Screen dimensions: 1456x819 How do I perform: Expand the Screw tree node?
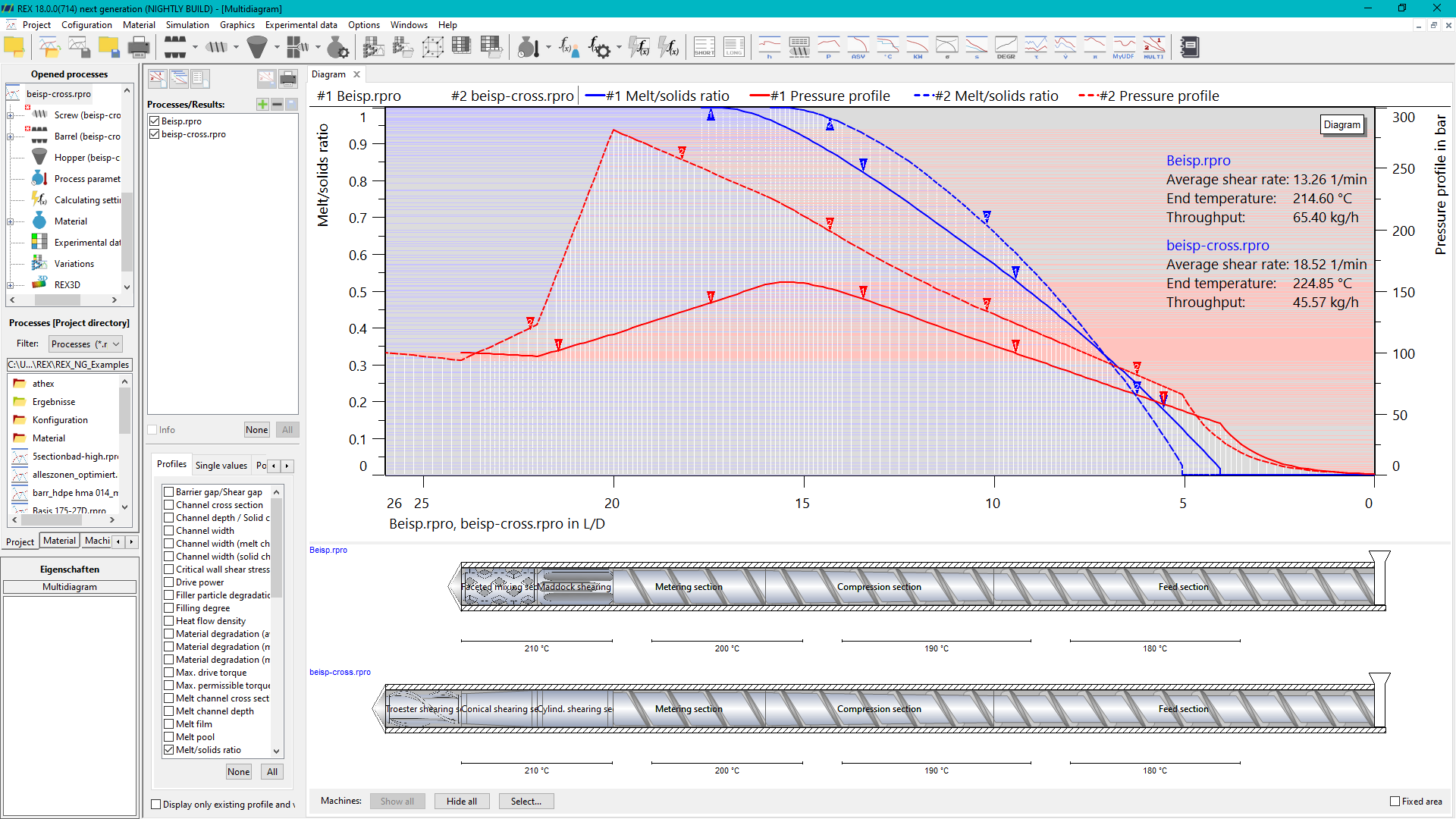tap(10, 115)
